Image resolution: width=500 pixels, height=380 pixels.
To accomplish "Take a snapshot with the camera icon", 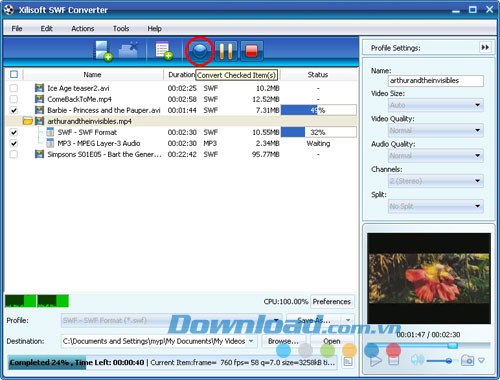I will 467,360.
